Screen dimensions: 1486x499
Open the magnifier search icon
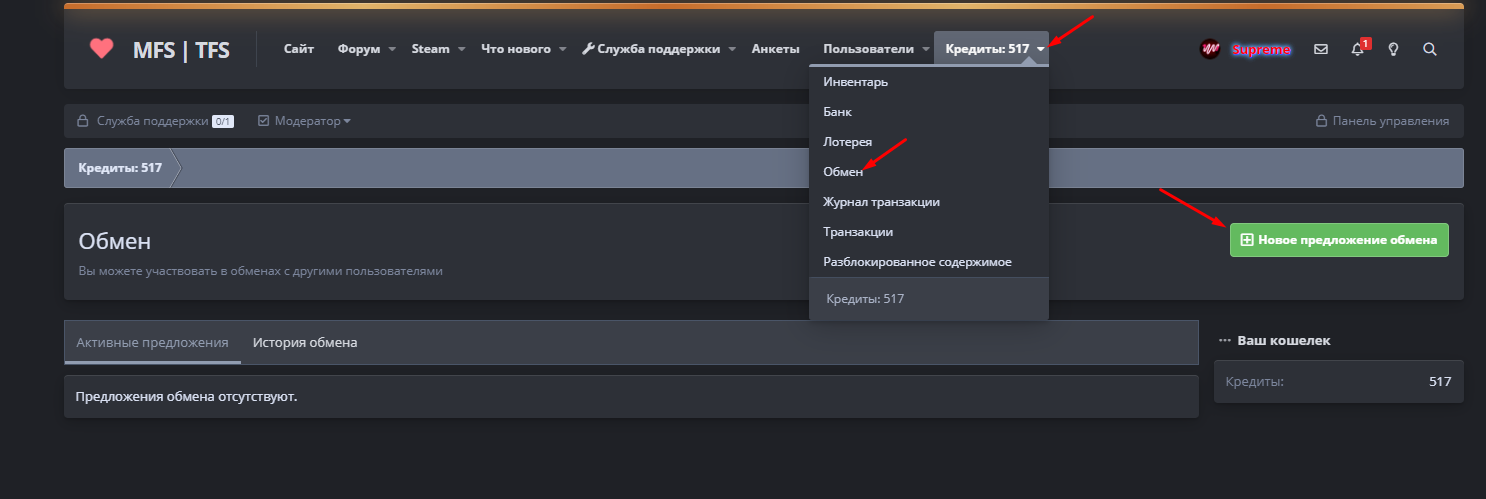coord(1430,49)
